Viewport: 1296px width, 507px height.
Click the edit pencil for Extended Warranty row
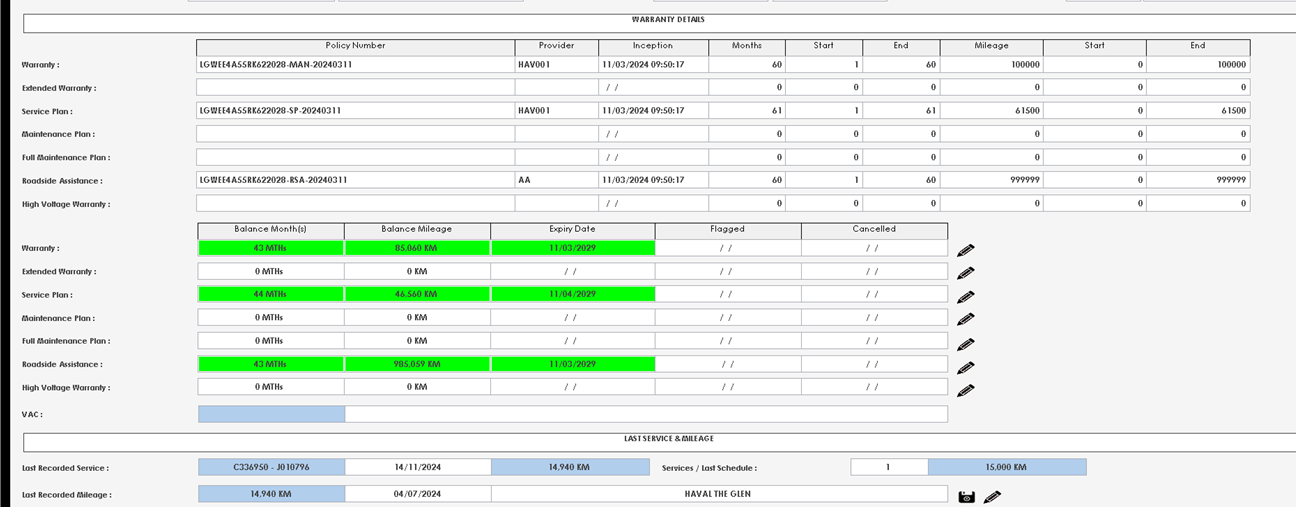(965, 273)
